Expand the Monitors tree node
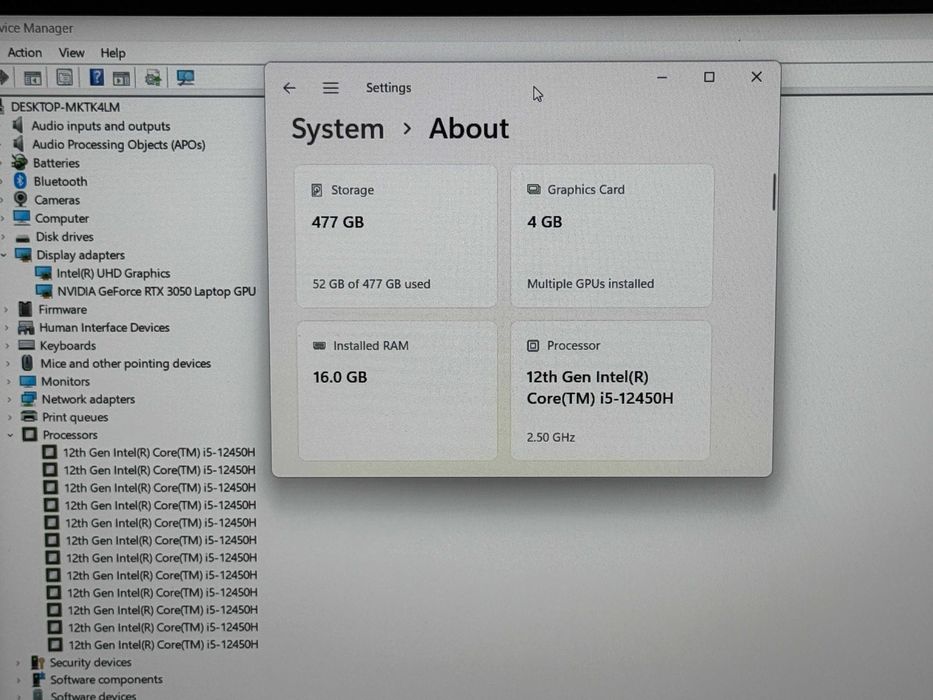Screen dimensions: 933x700 (8, 382)
